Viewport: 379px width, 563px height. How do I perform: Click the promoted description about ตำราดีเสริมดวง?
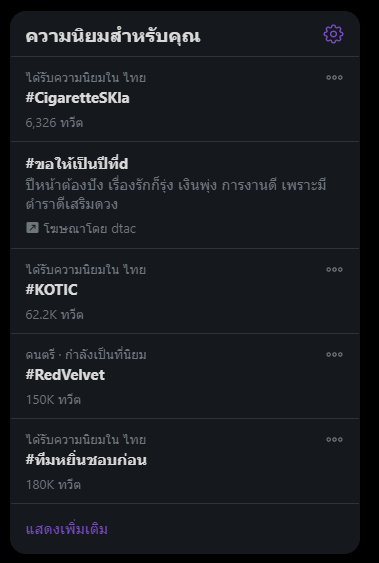pos(176,195)
